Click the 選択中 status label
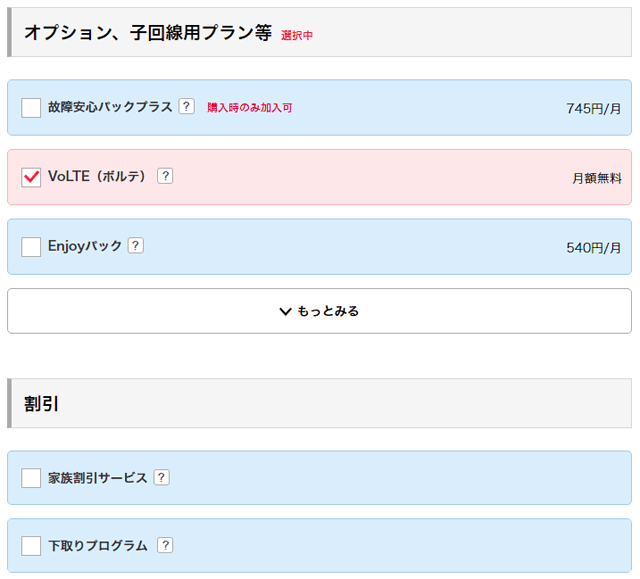This screenshot has height=579, width=640. pyautogui.click(x=297, y=35)
